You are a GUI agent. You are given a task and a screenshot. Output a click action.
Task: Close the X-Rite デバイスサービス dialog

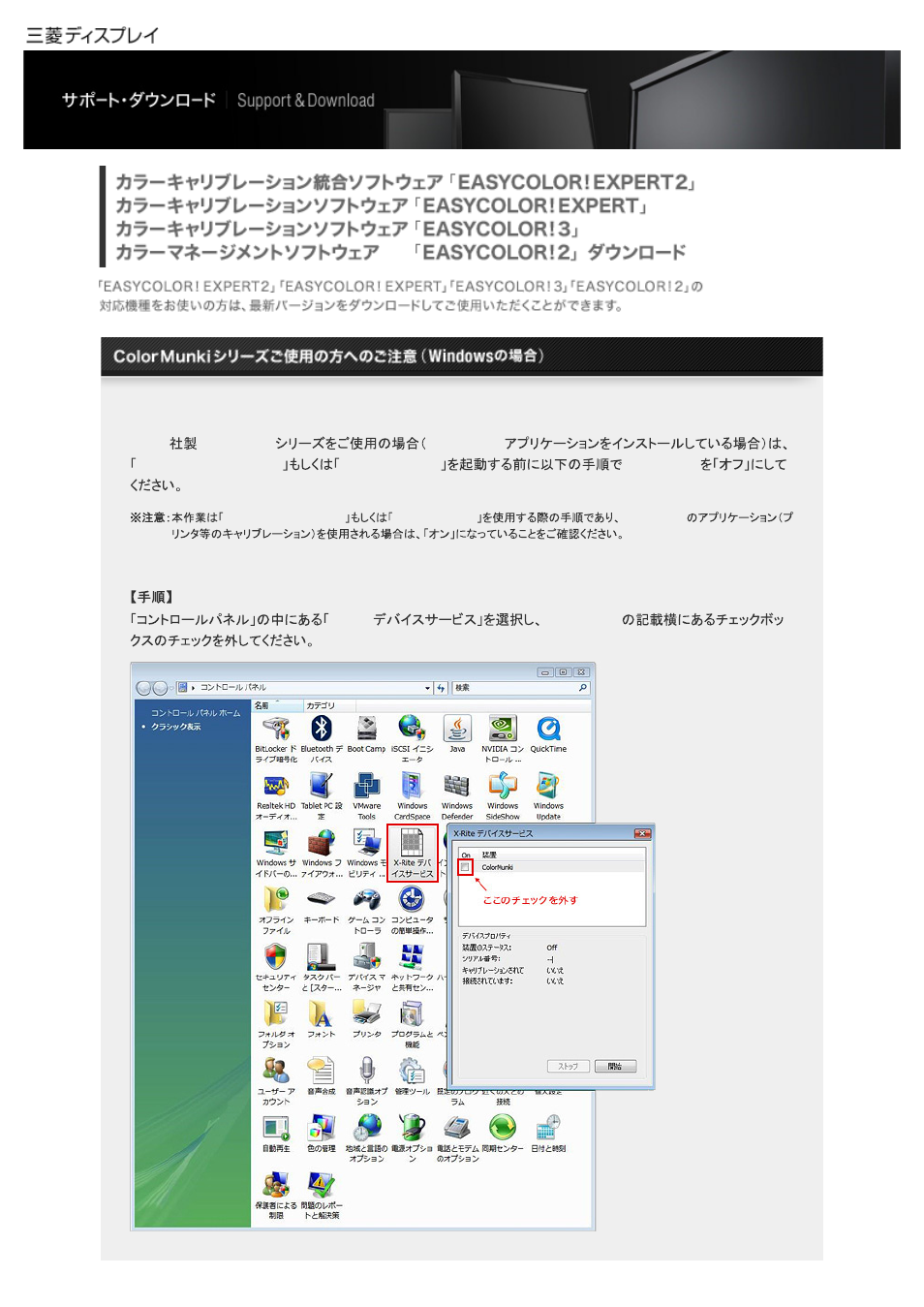(x=642, y=833)
